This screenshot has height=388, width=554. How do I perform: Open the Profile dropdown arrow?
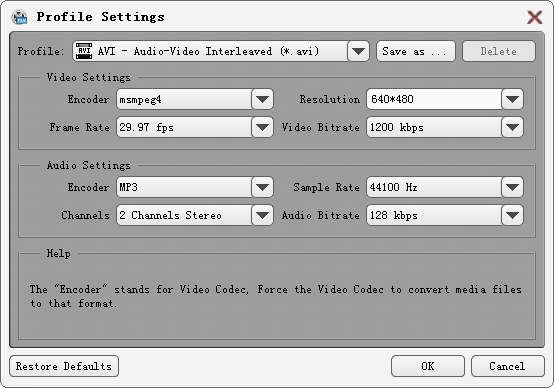pyautogui.click(x=358, y=51)
